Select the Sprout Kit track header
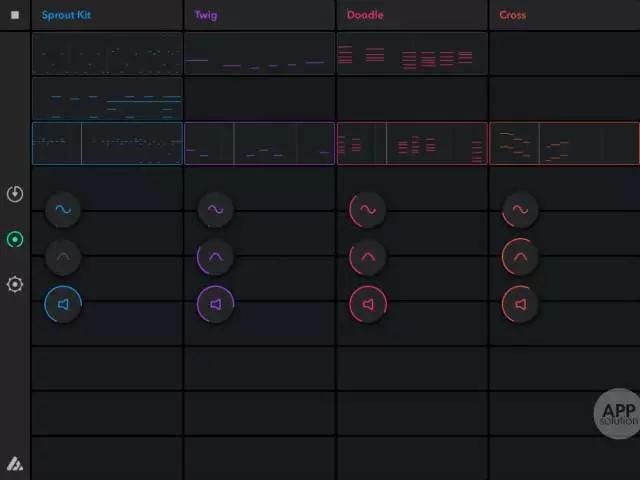The width and height of the screenshot is (640, 480). (x=107, y=15)
